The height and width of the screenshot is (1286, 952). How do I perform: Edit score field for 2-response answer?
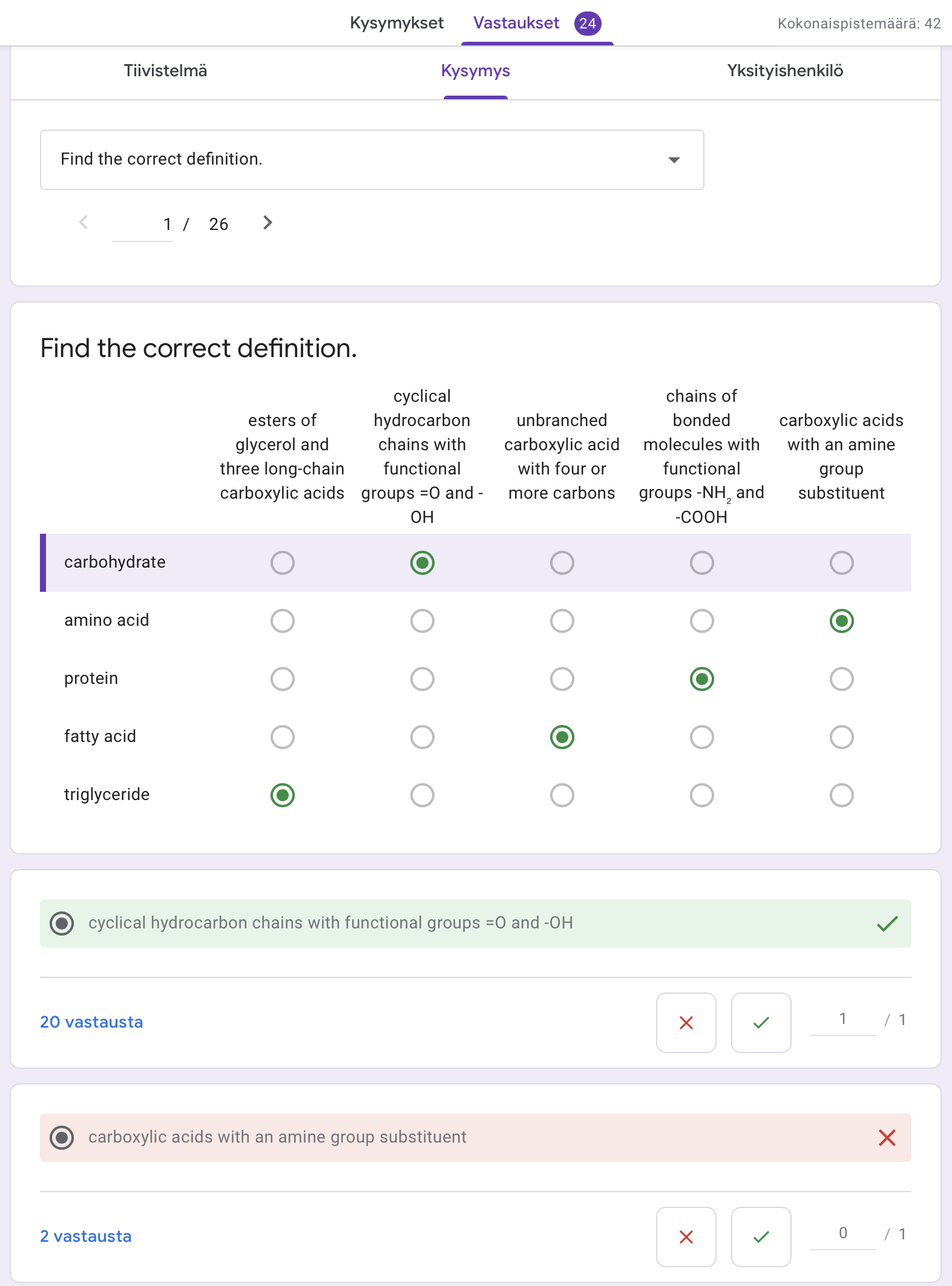pos(842,1234)
